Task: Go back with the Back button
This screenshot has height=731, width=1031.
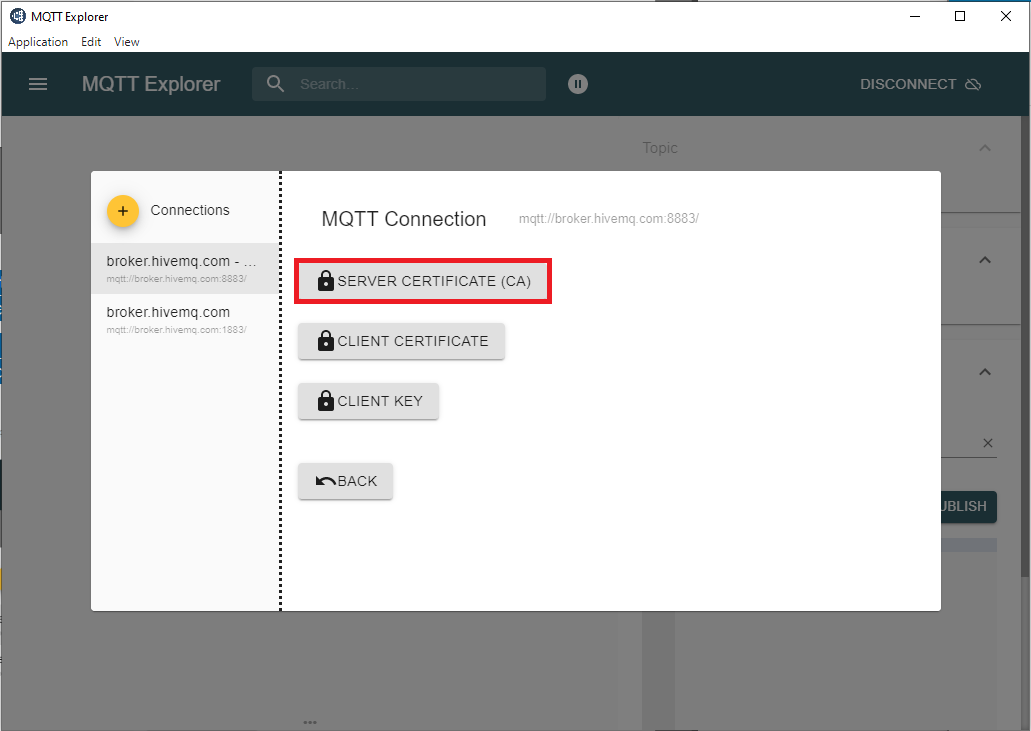Action: (x=345, y=481)
